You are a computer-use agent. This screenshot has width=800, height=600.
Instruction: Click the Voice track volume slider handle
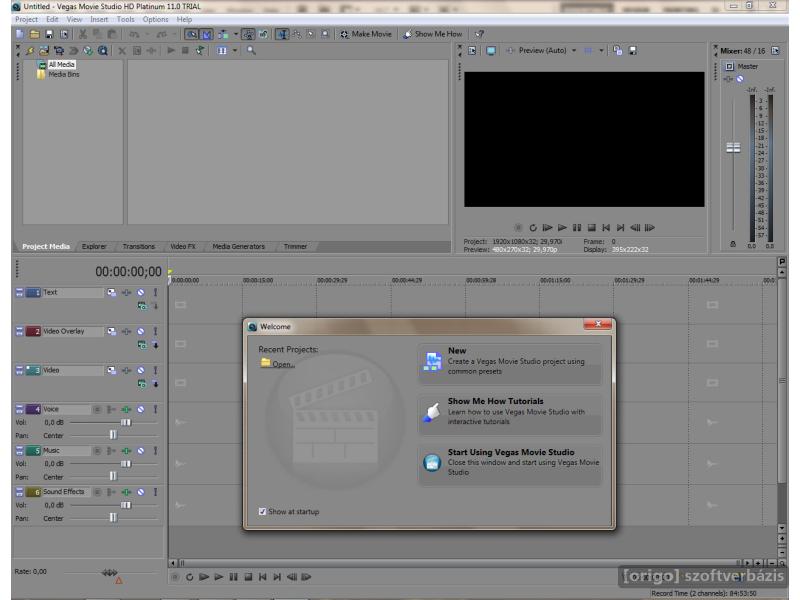tap(126, 422)
